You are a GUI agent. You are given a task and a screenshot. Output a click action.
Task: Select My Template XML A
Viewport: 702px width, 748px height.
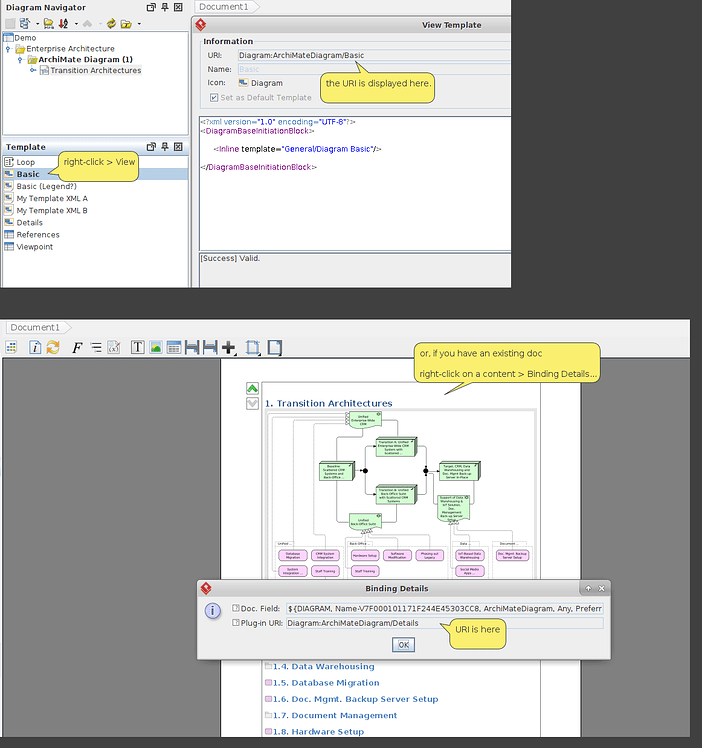(x=52, y=198)
